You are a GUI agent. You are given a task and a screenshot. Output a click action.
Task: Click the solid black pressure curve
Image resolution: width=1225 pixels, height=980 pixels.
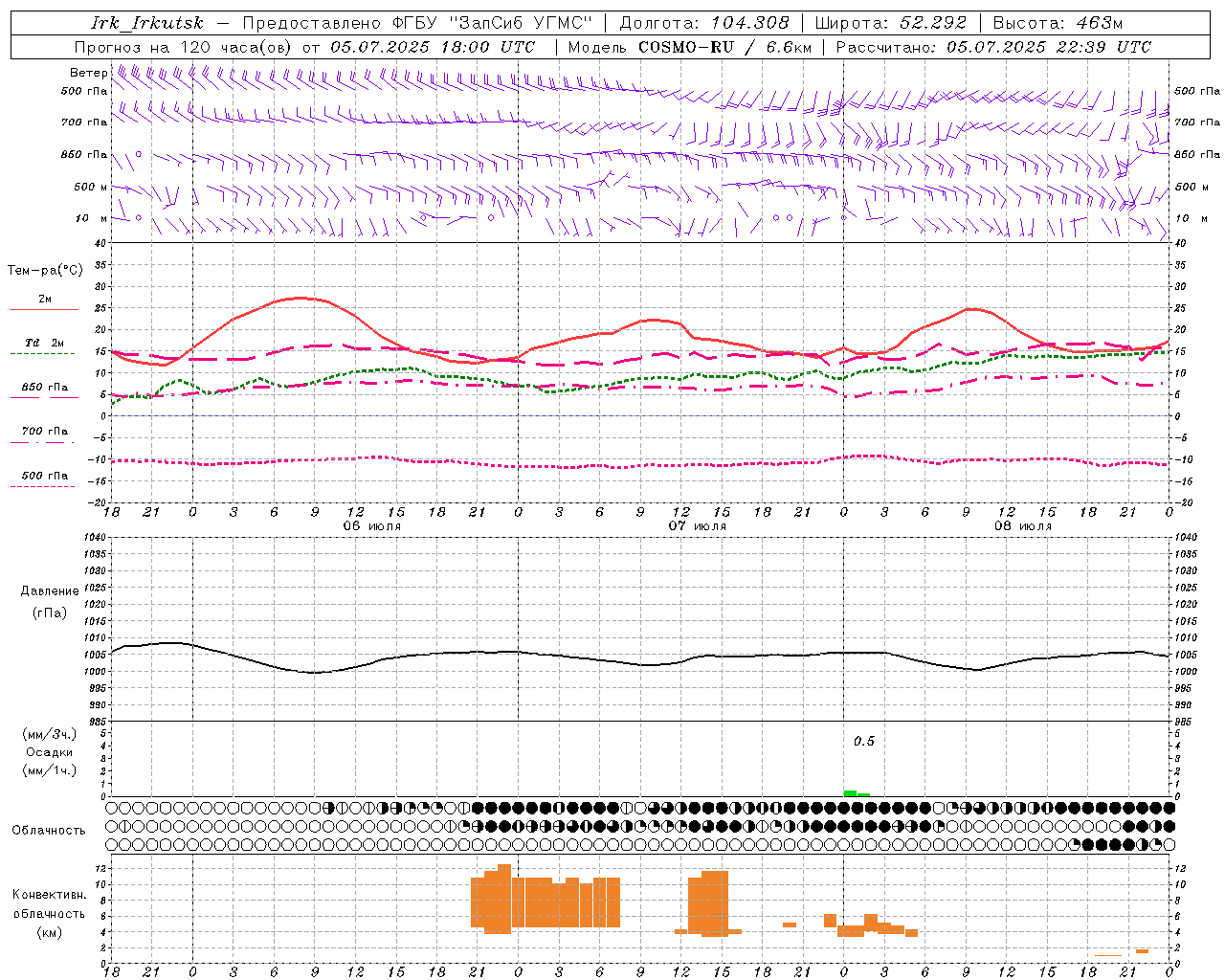(640, 662)
